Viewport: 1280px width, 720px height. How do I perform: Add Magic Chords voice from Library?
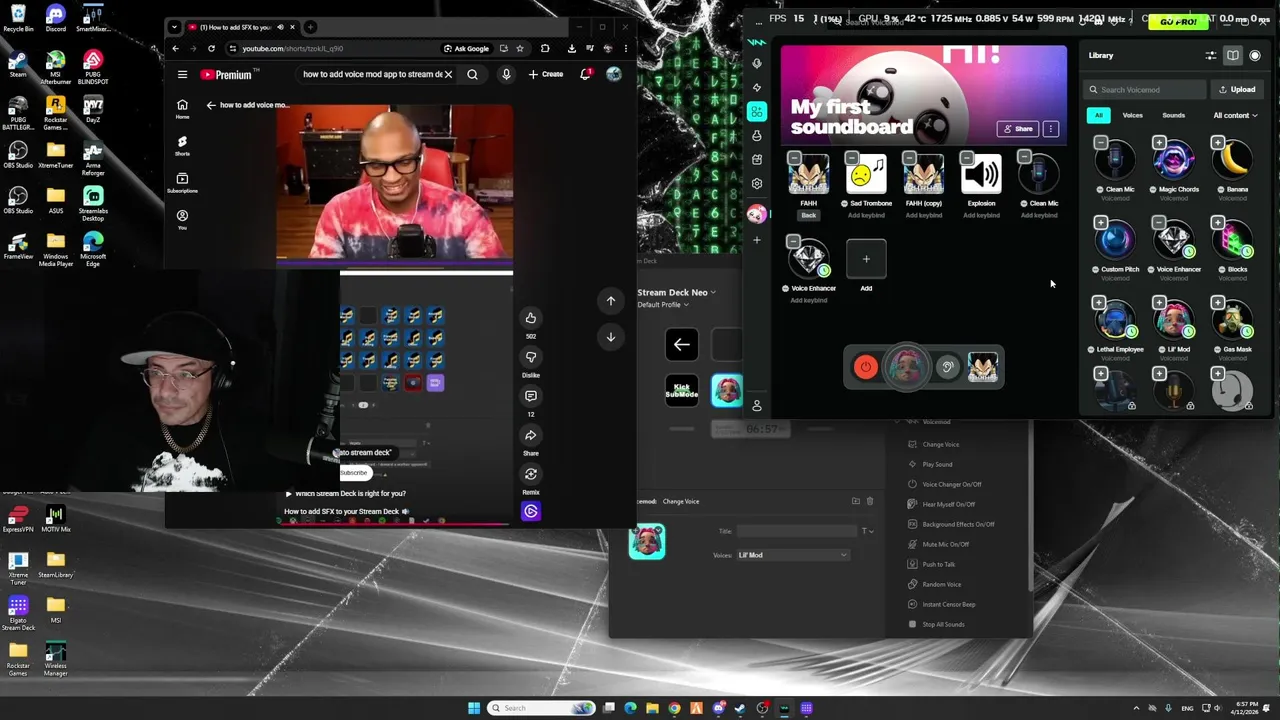[x=1159, y=142]
